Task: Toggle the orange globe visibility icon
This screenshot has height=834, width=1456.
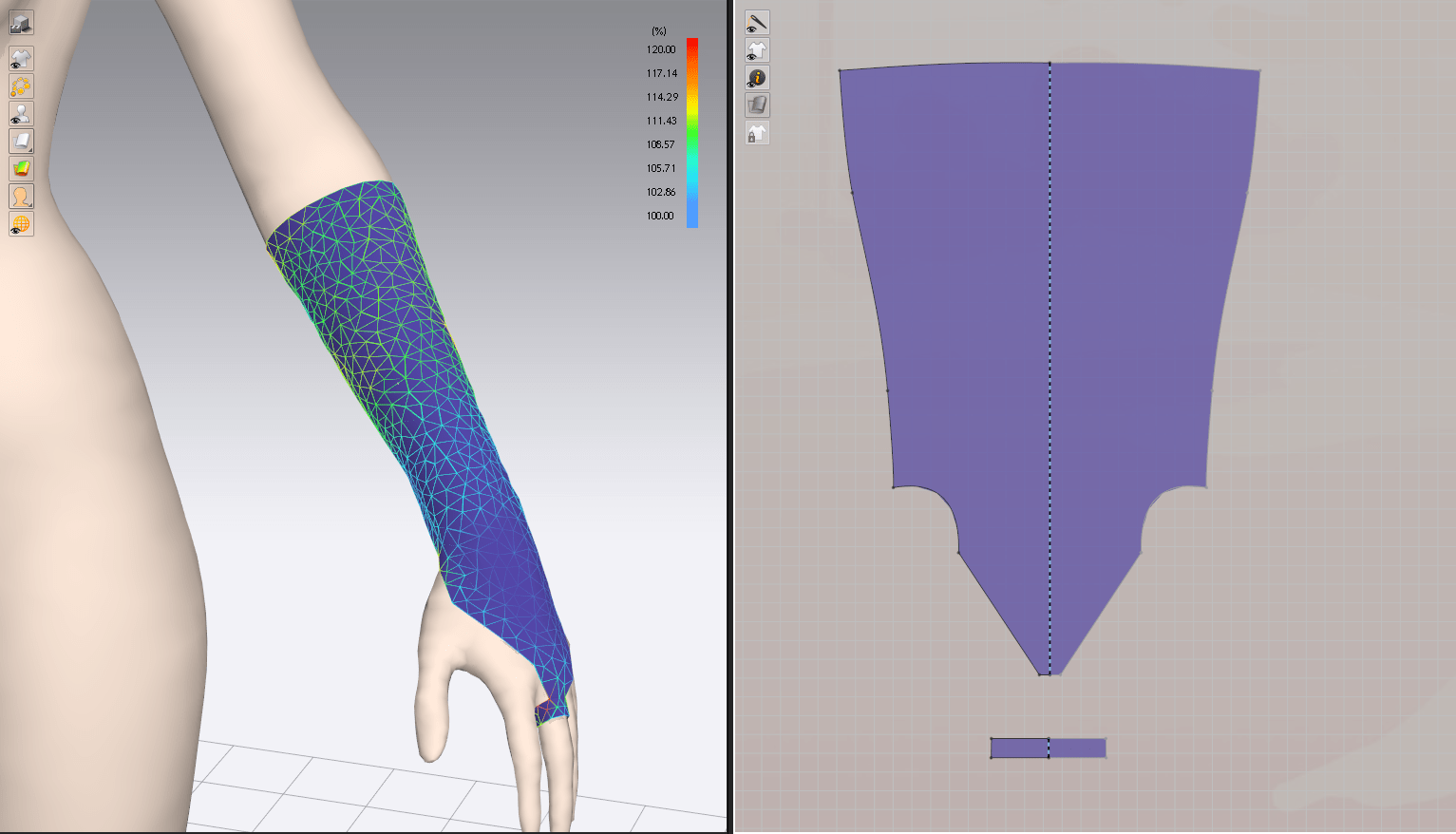Action: coord(21,224)
